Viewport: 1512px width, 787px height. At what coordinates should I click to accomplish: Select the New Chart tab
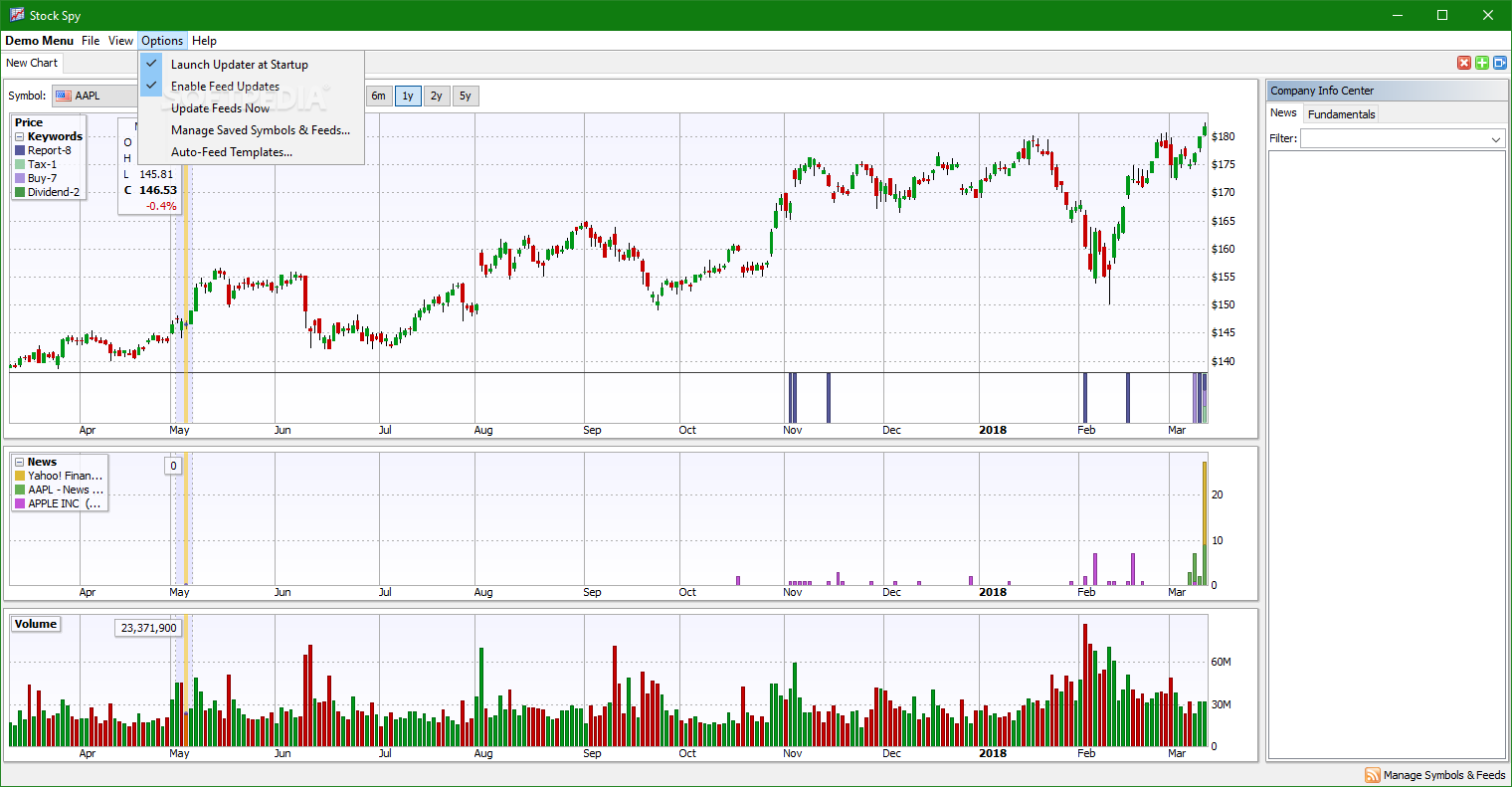tap(32, 63)
